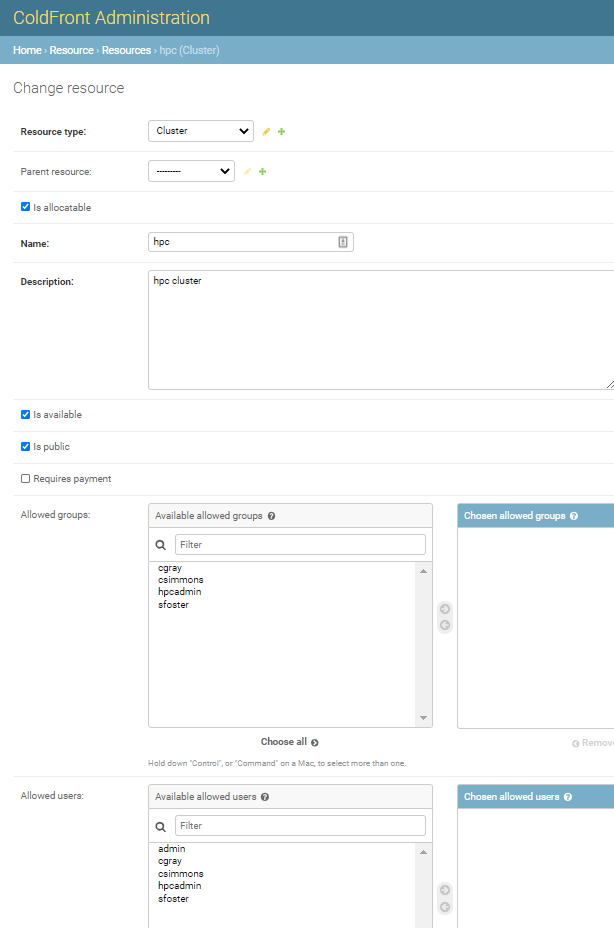This screenshot has height=928, width=614.
Task: Click the allowed users move-right arrow
Action: click(x=445, y=890)
